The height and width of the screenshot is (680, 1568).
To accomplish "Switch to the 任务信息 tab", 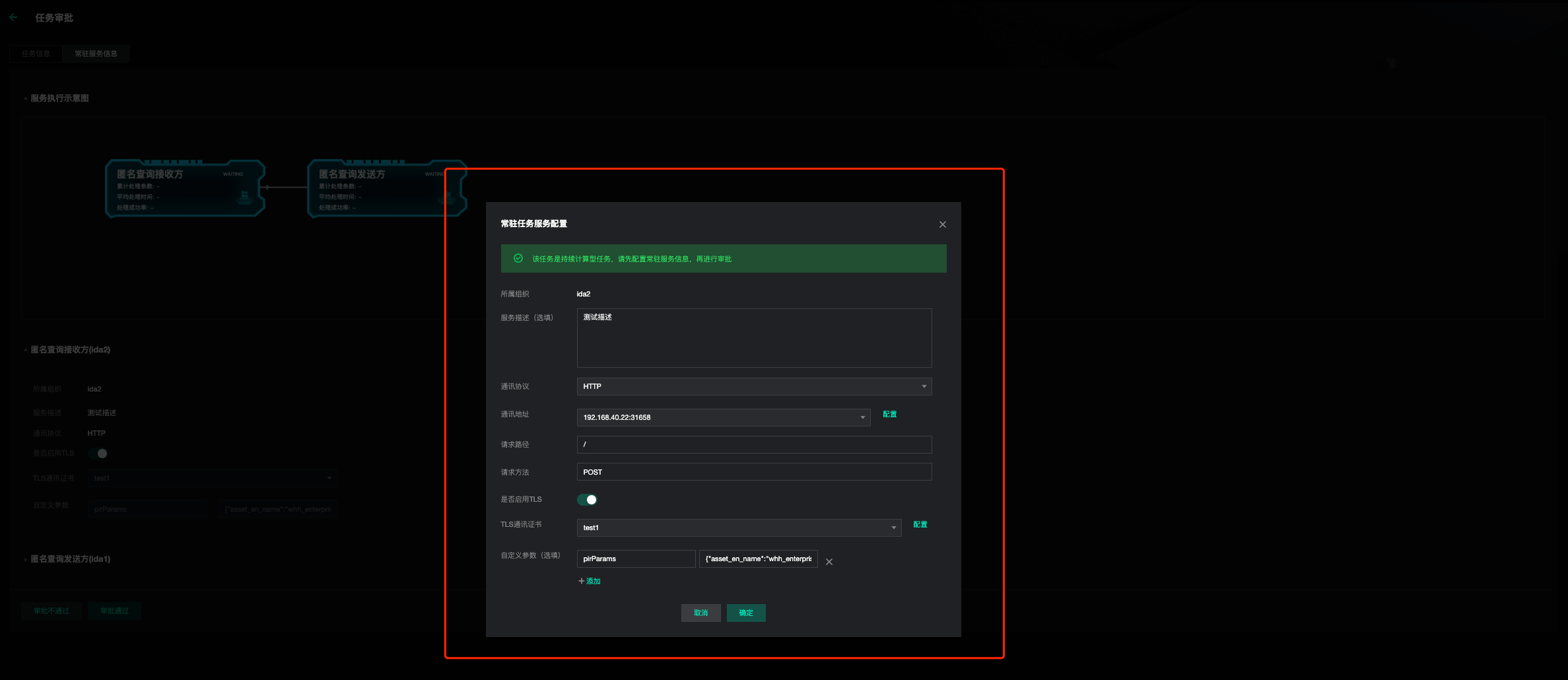I will (36, 53).
